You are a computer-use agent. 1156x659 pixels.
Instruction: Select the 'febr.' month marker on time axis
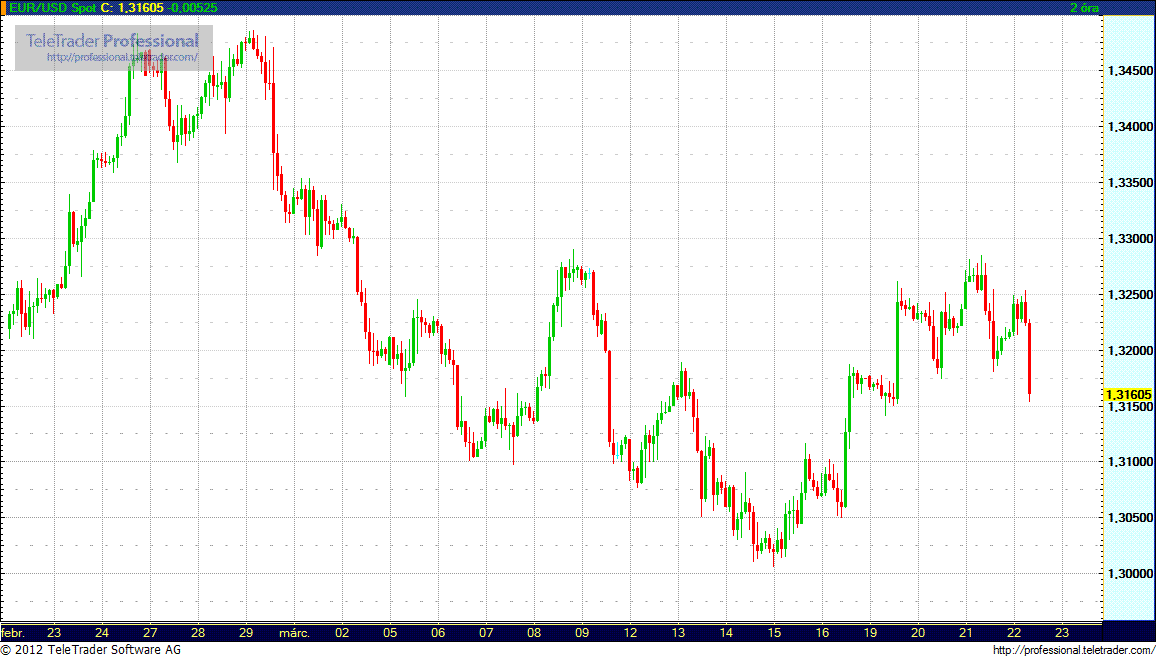12,633
